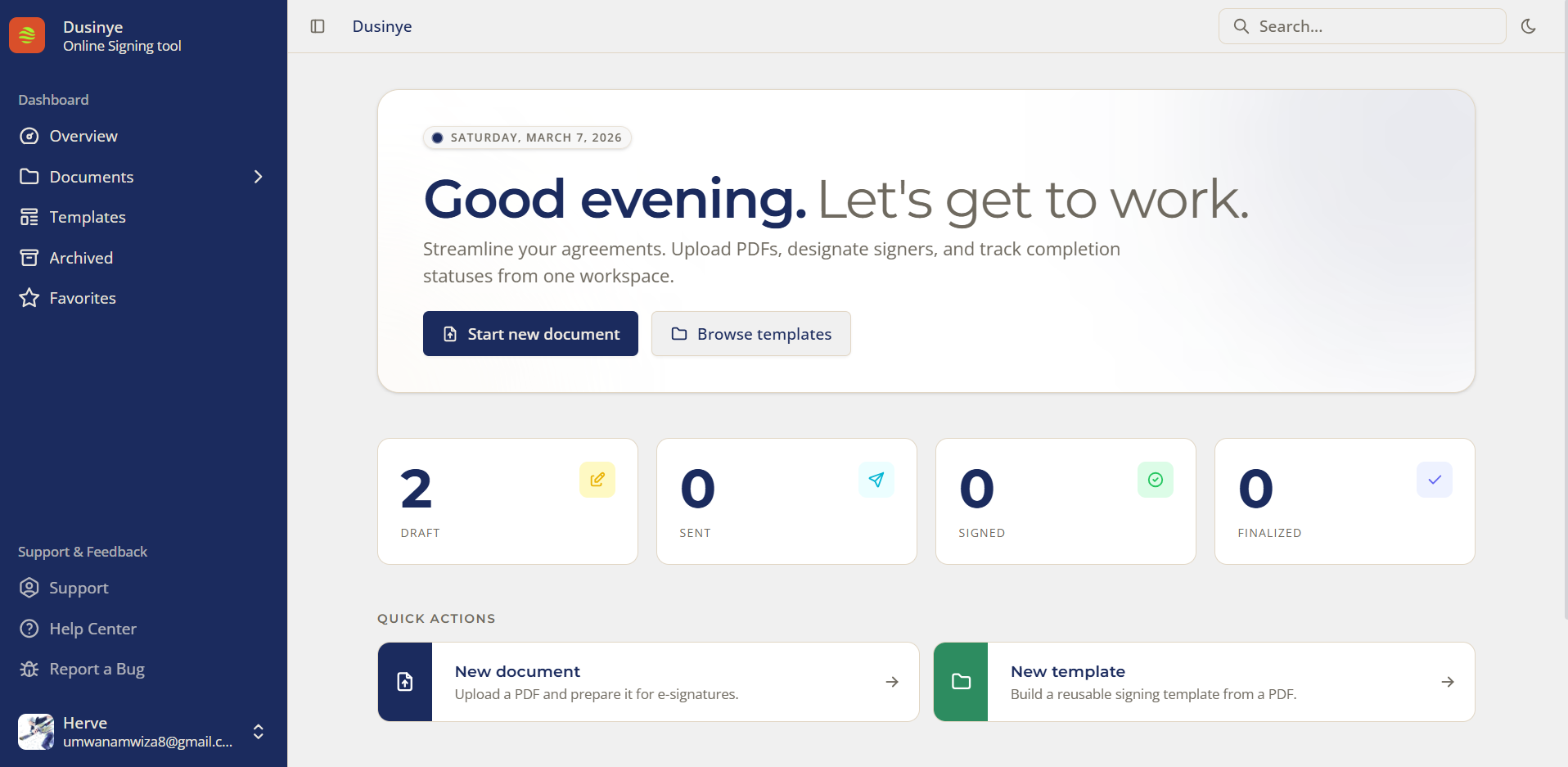Open the New document quick action

coord(647,682)
